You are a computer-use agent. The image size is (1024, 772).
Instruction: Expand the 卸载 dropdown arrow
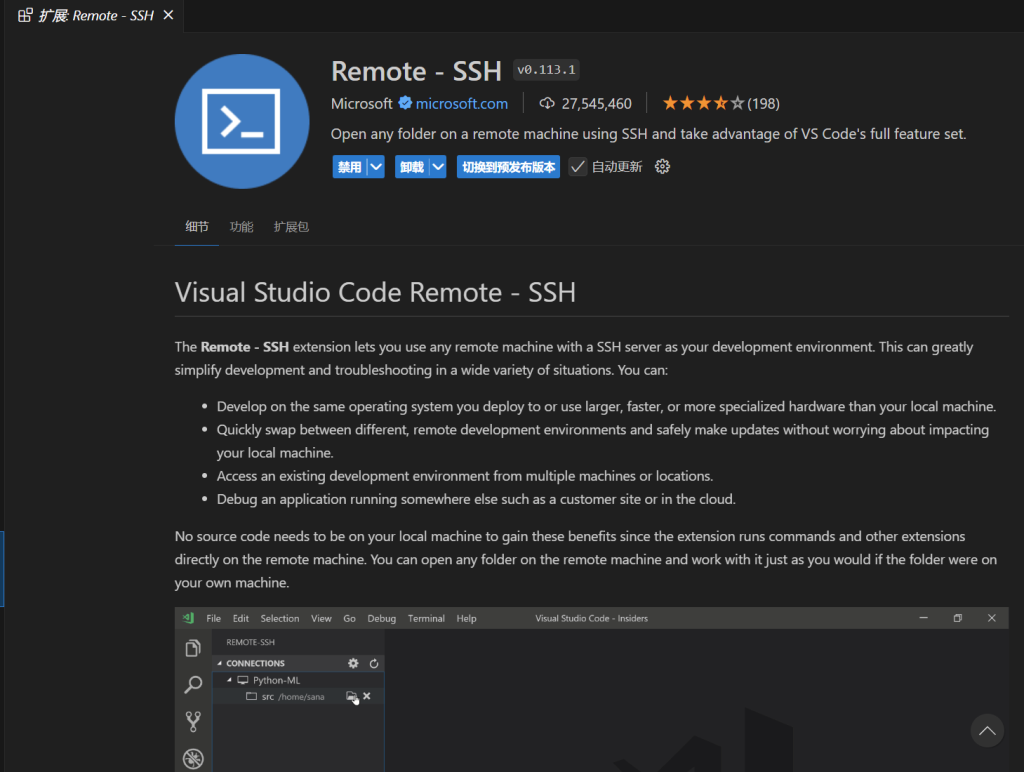point(438,167)
